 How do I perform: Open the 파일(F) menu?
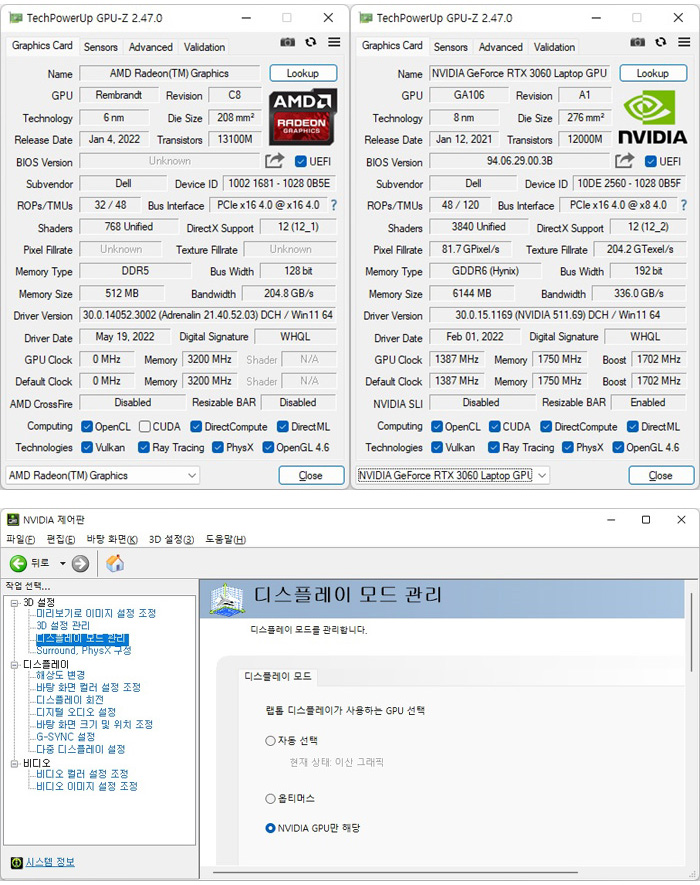click(x=20, y=540)
